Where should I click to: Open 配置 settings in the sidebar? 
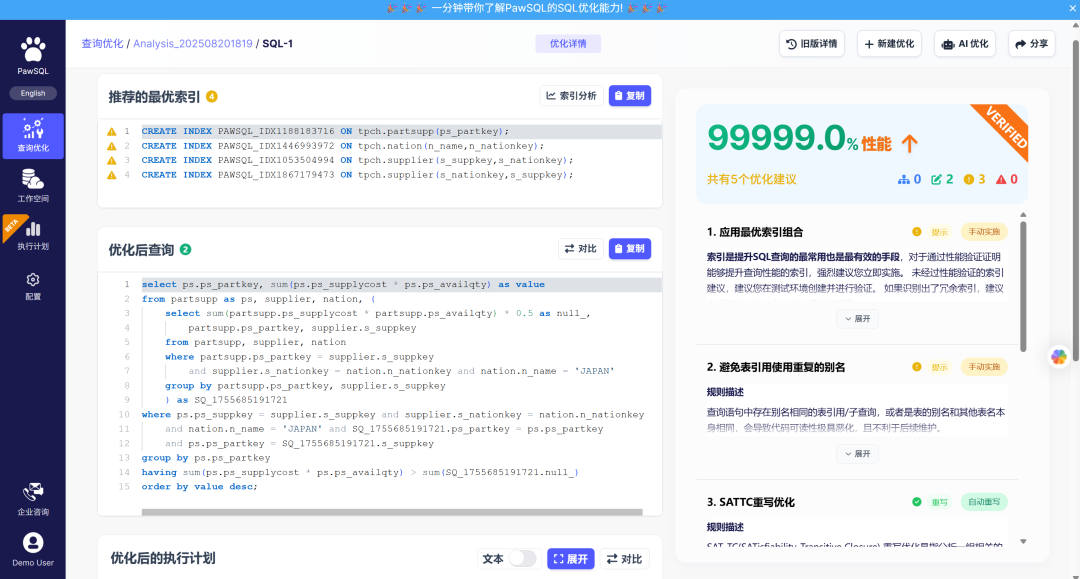tap(33, 286)
